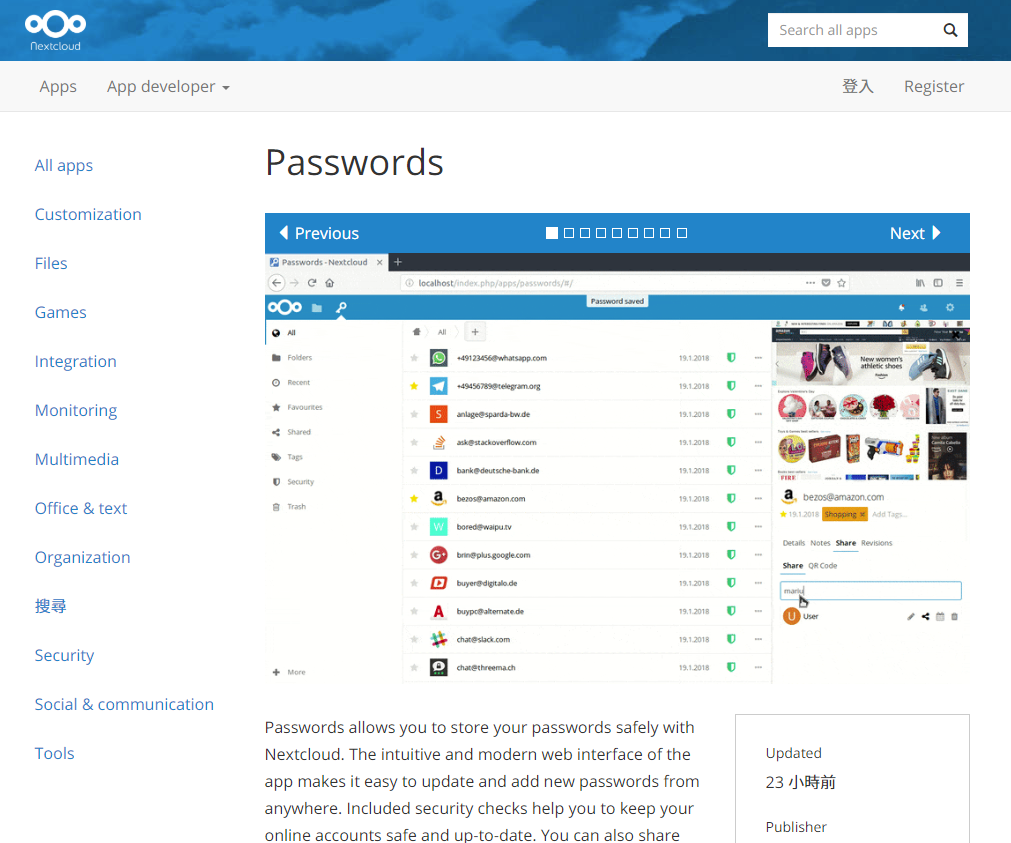Open the Security category in sidebar
The width and height of the screenshot is (1011, 843).
coord(64,655)
